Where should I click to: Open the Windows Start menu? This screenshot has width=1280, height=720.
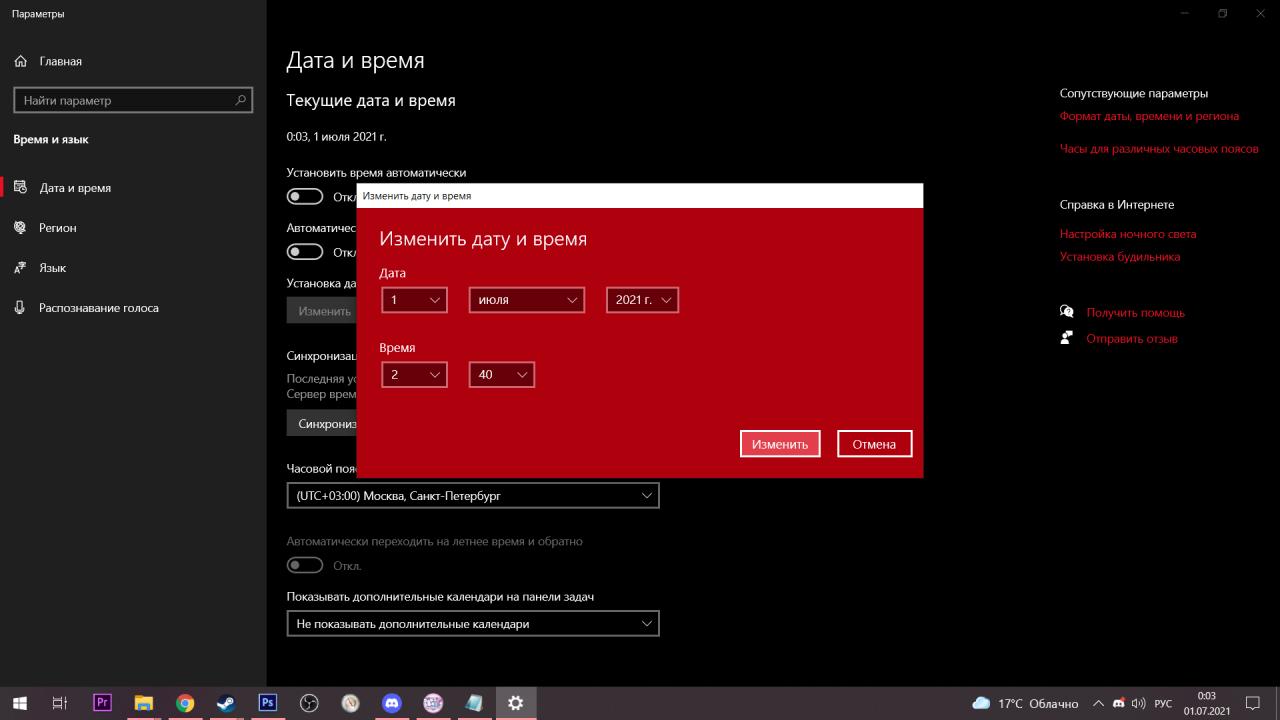pyautogui.click(x=20, y=703)
